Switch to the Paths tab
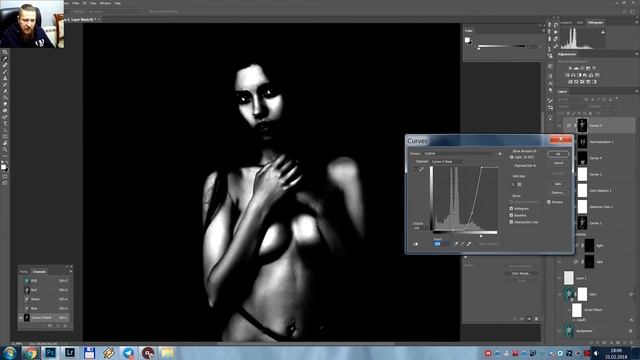 (x=24, y=271)
